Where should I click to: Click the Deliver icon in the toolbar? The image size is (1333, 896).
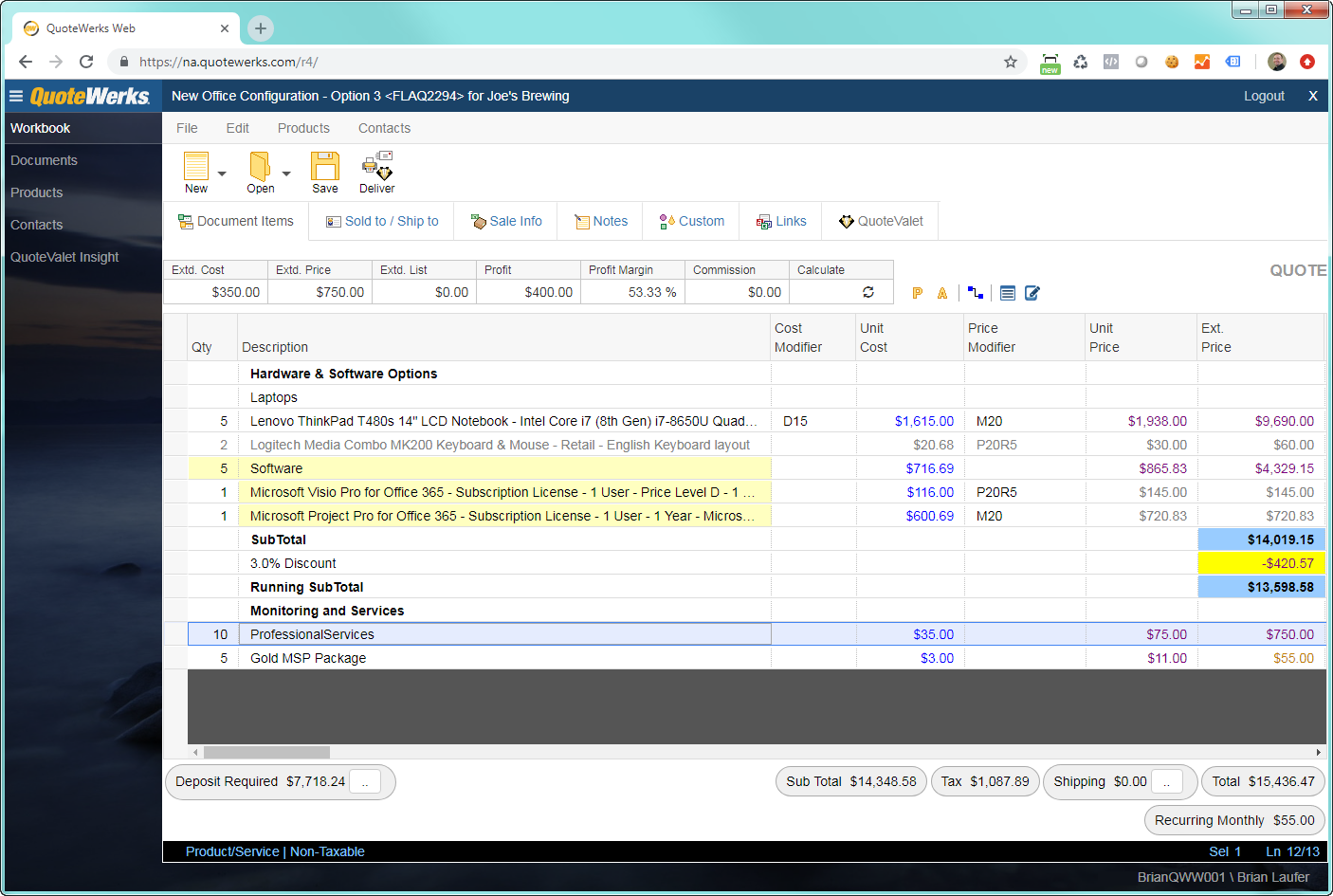[376, 167]
